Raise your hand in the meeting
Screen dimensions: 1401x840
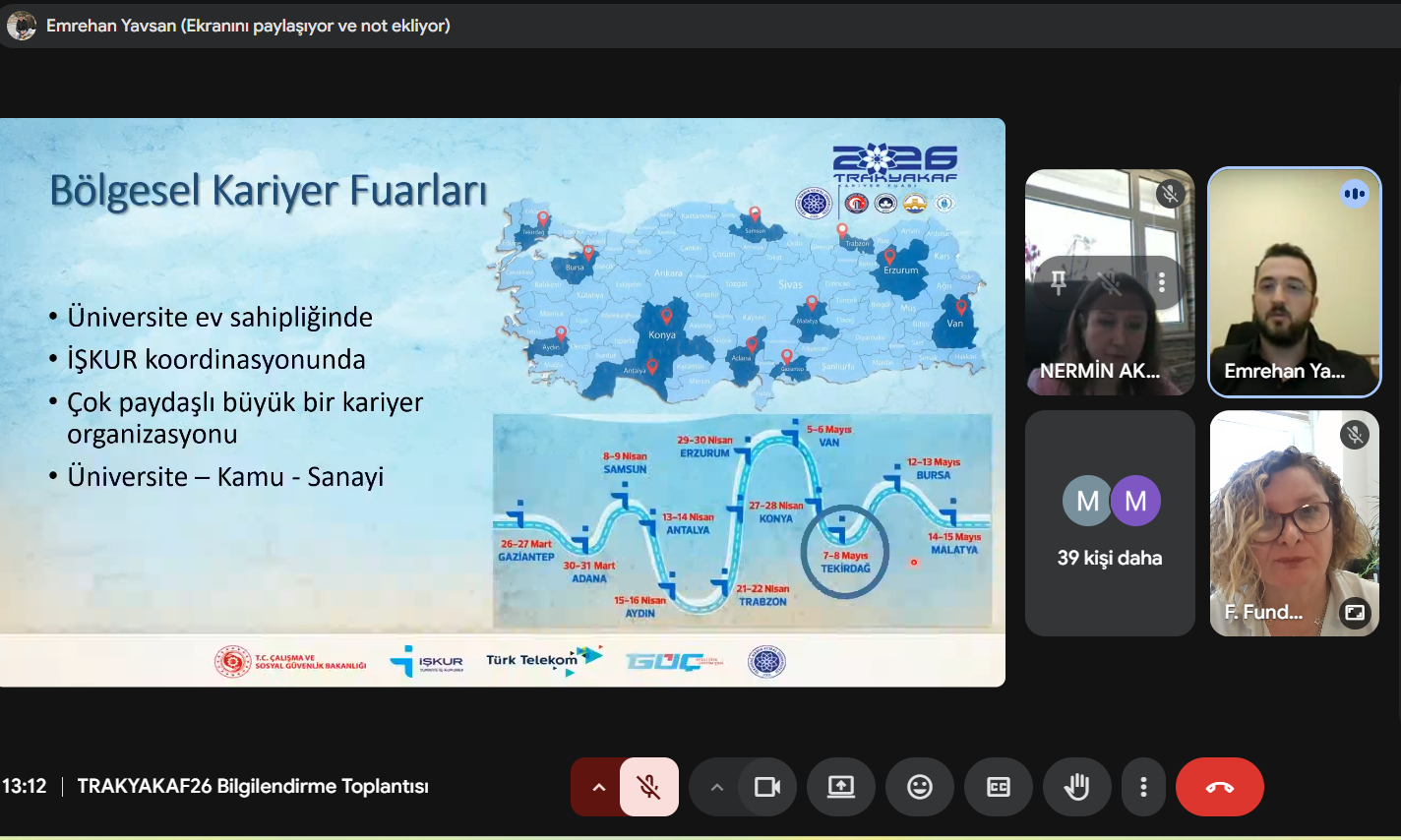tap(1077, 787)
